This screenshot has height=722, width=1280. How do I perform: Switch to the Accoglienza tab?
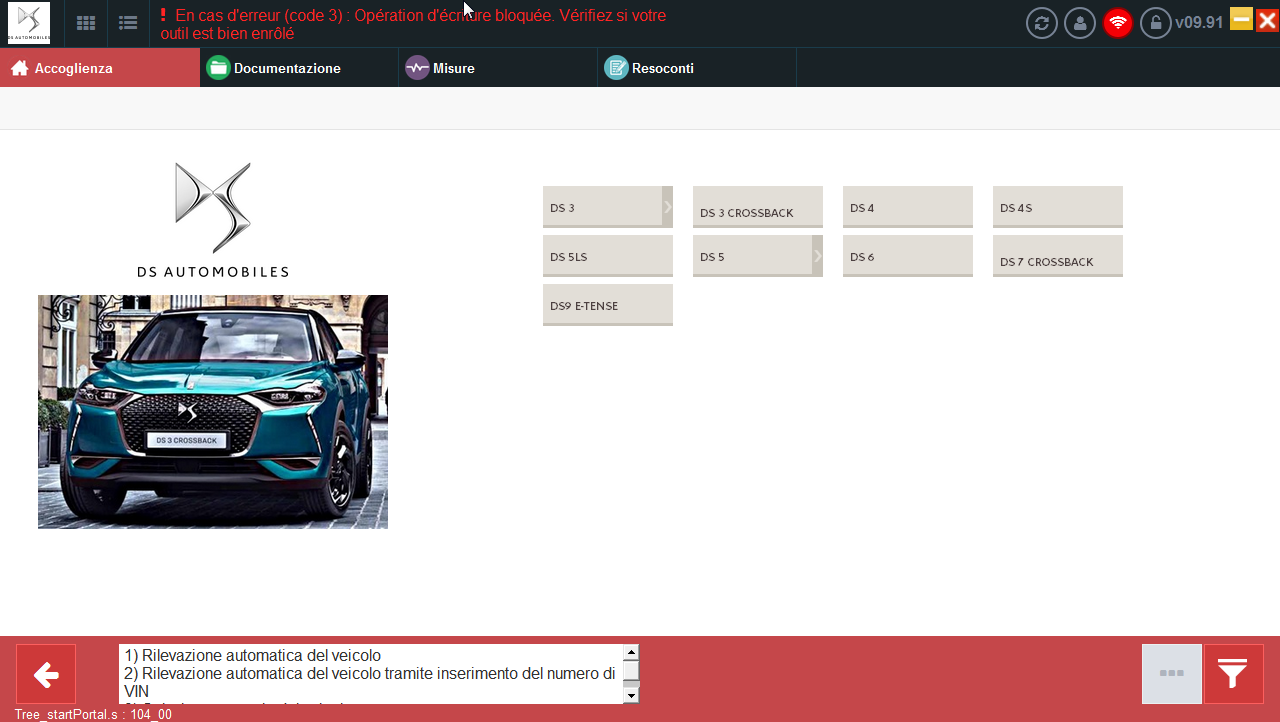tap(100, 68)
